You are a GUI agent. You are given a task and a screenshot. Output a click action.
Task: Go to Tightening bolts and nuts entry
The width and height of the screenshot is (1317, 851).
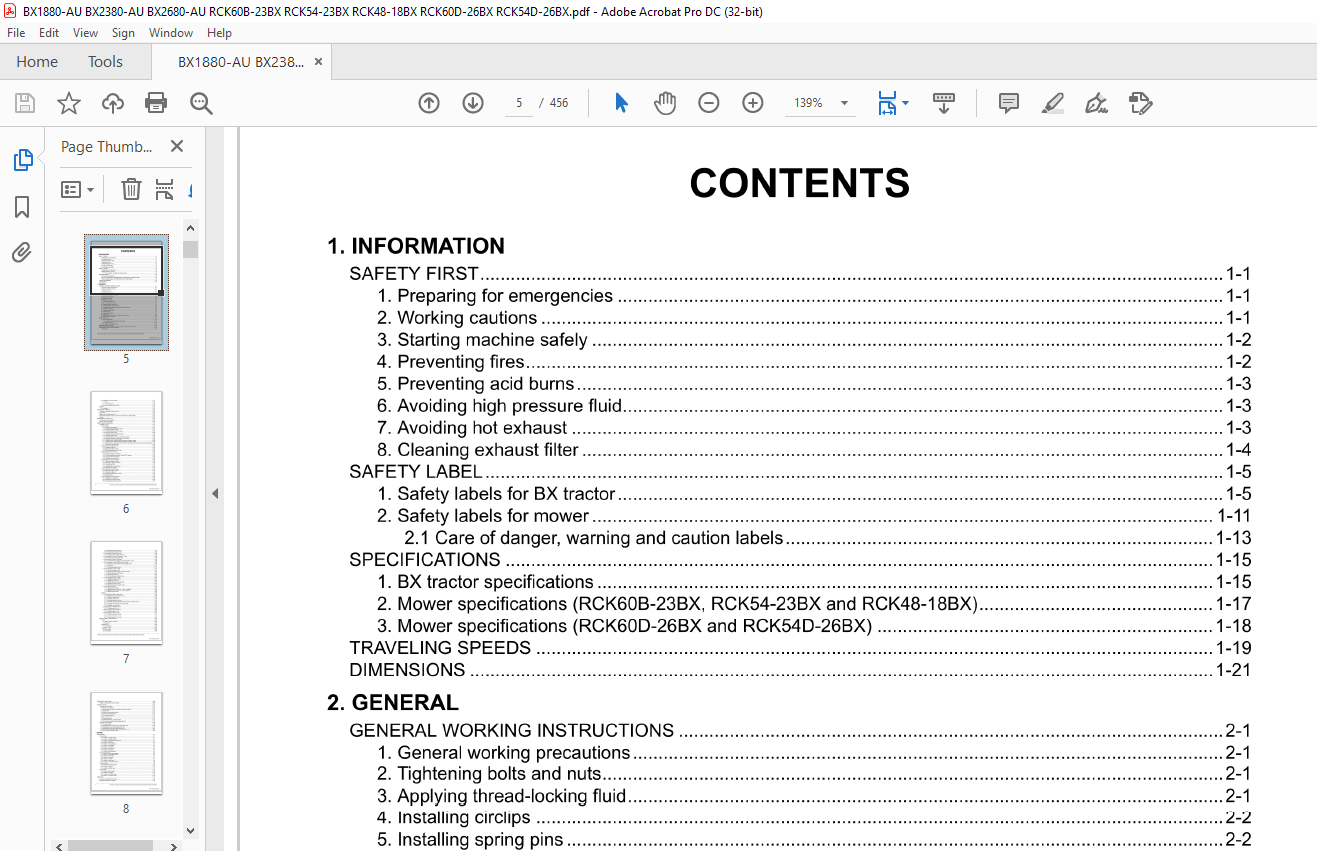click(814, 774)
